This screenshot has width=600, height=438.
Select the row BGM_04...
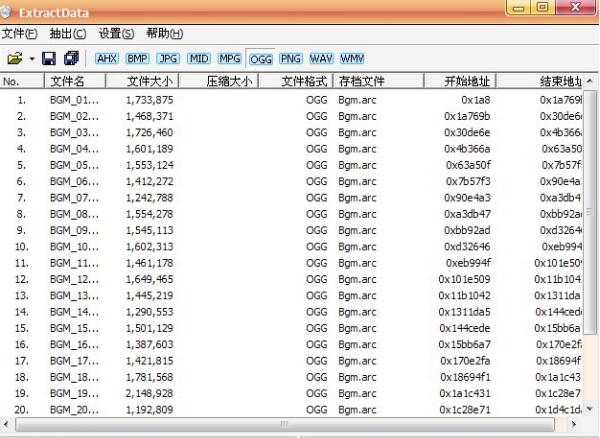pyautogui.click(x=292, y=149)
